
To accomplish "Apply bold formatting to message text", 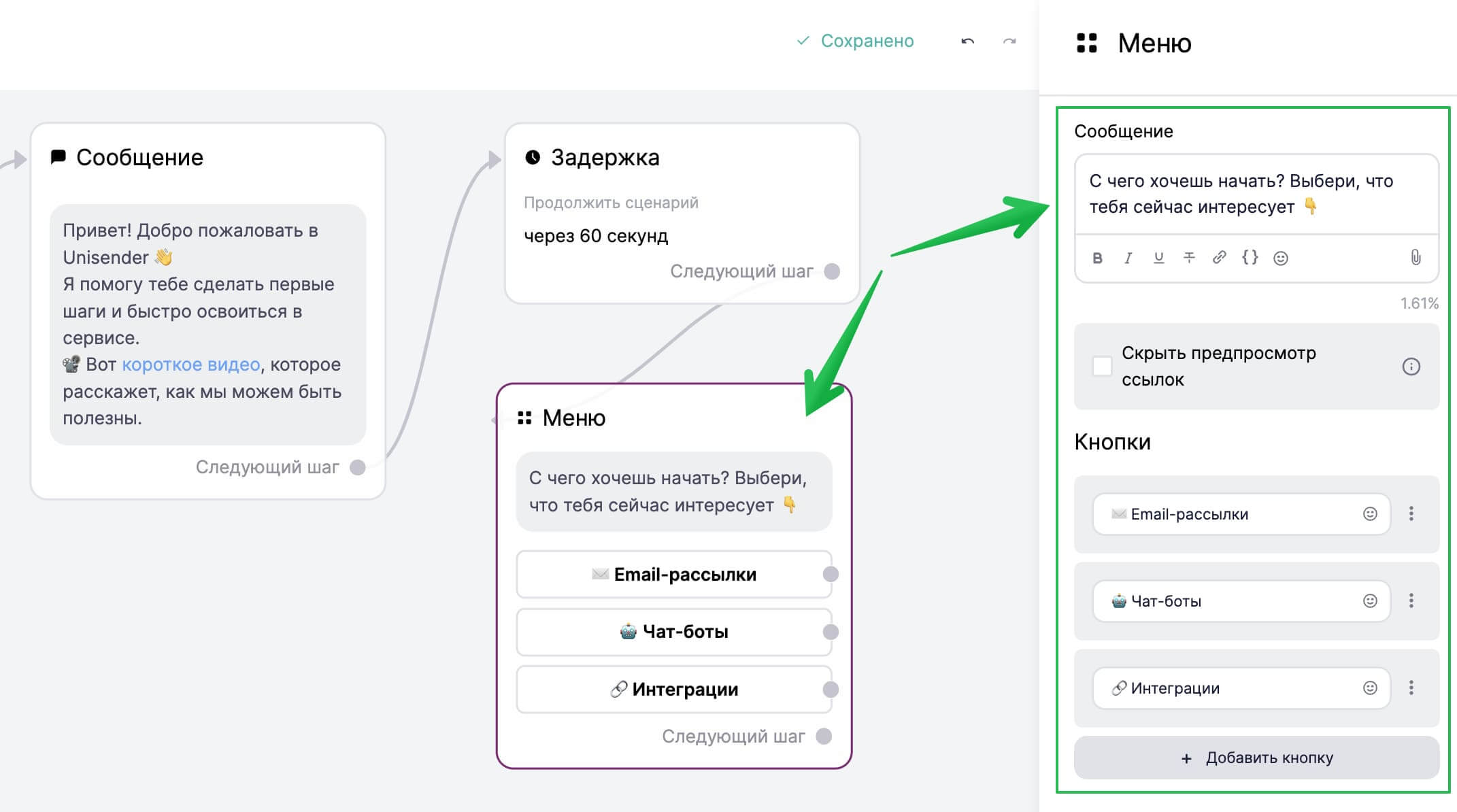I will [x=1097, y=258].
